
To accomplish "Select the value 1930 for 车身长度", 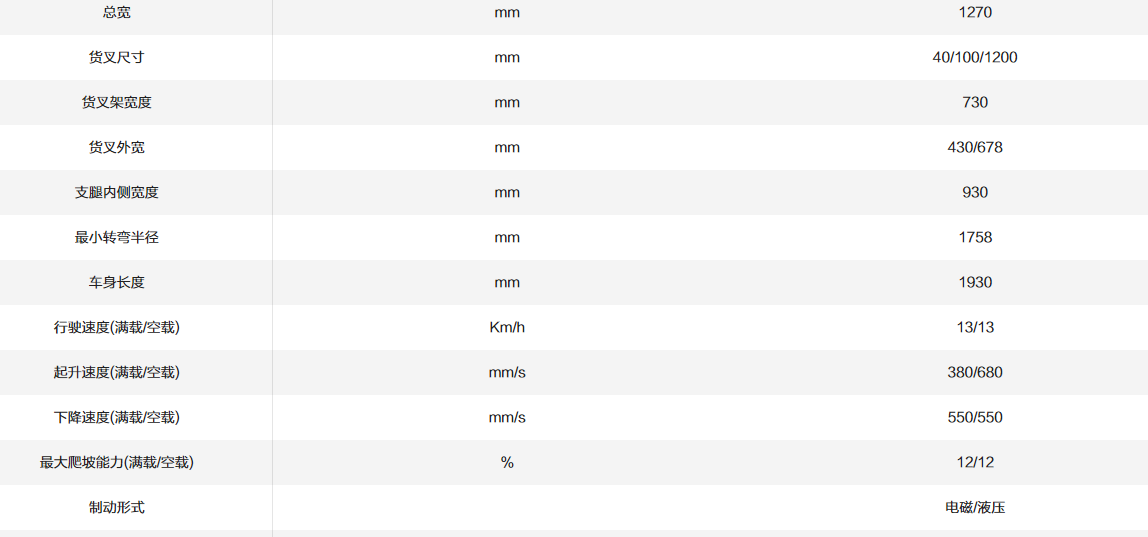I will pyautogui.click(x=974, y=283).
